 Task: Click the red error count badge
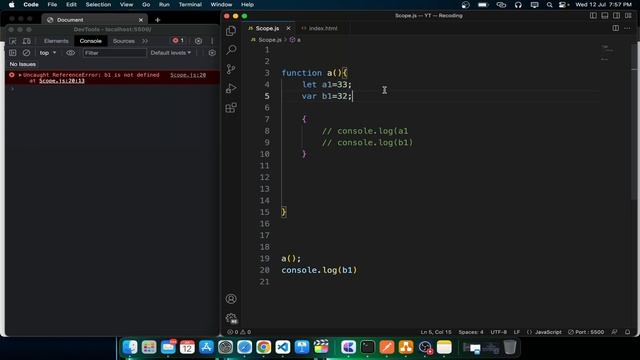click(178, 41)
